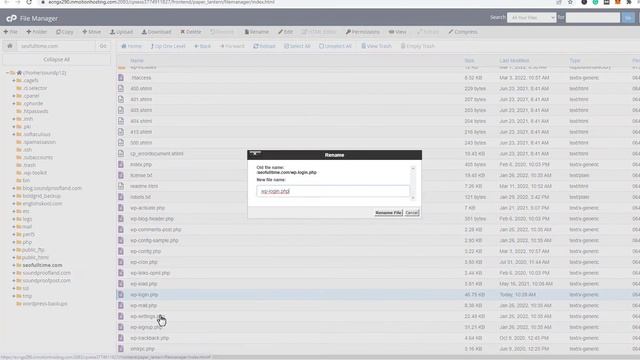Focus the path field showing seofulltime.com

56,46
